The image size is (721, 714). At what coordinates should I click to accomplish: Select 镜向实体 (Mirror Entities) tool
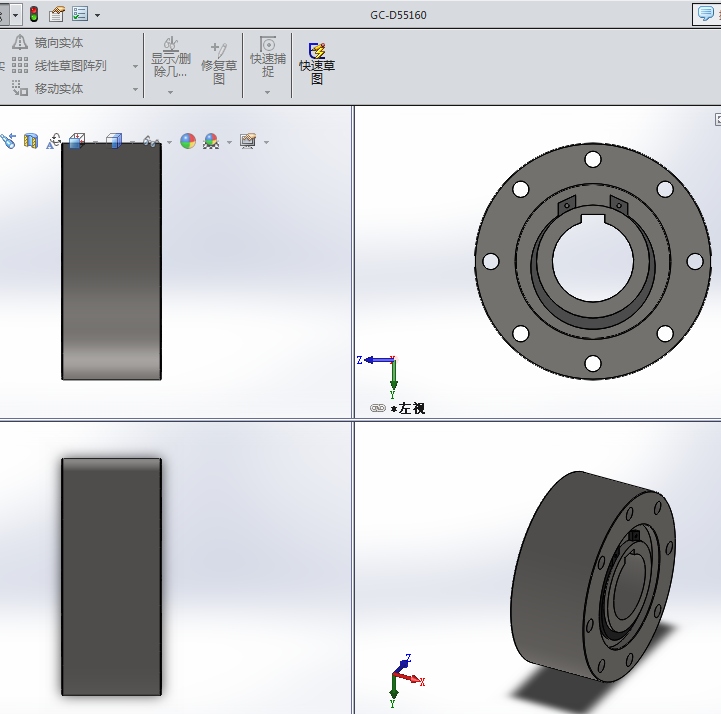pos(48,42)
